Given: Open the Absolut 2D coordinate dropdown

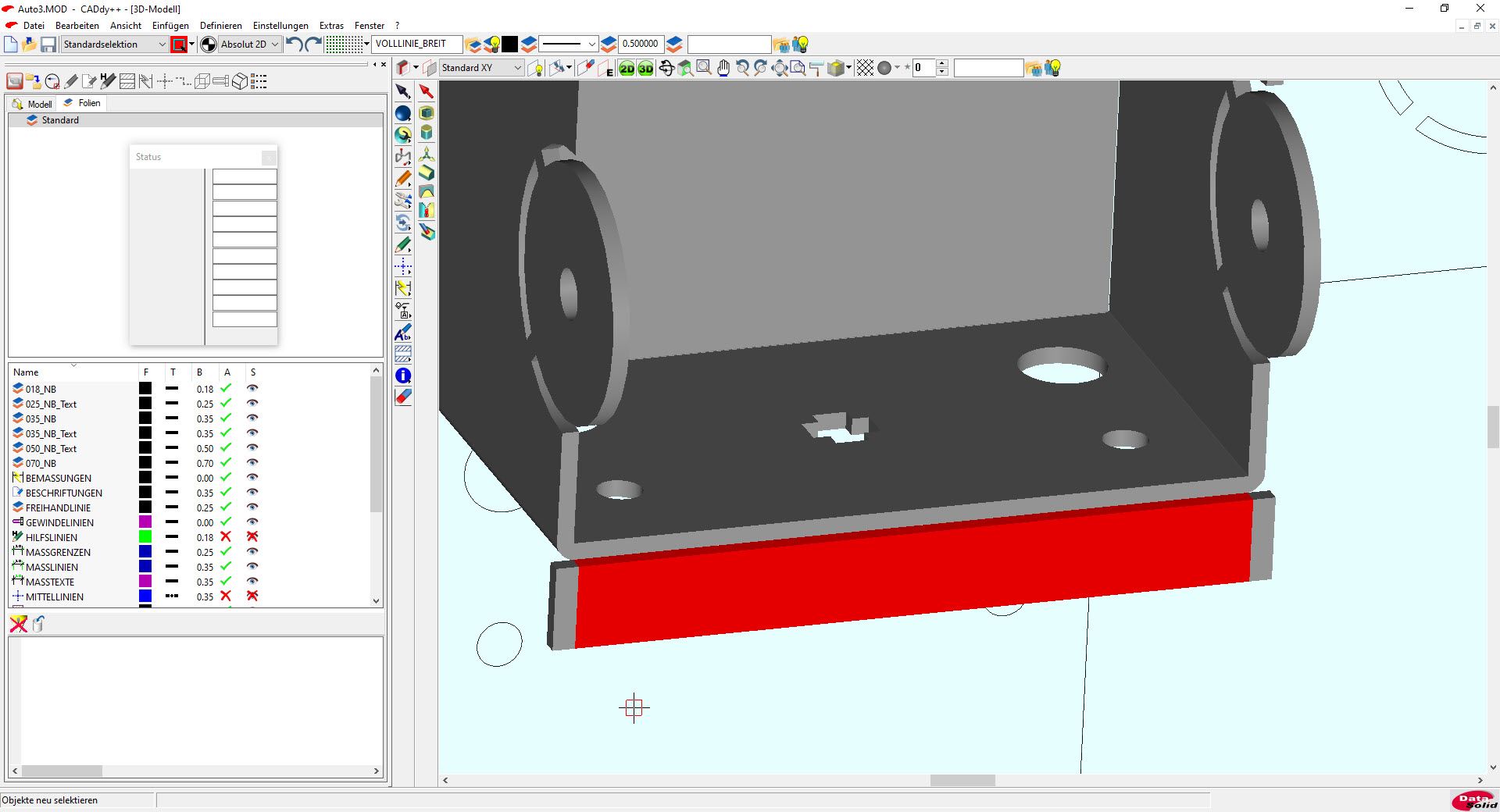Looking at the screenshot, I should (x=274, y=45).
